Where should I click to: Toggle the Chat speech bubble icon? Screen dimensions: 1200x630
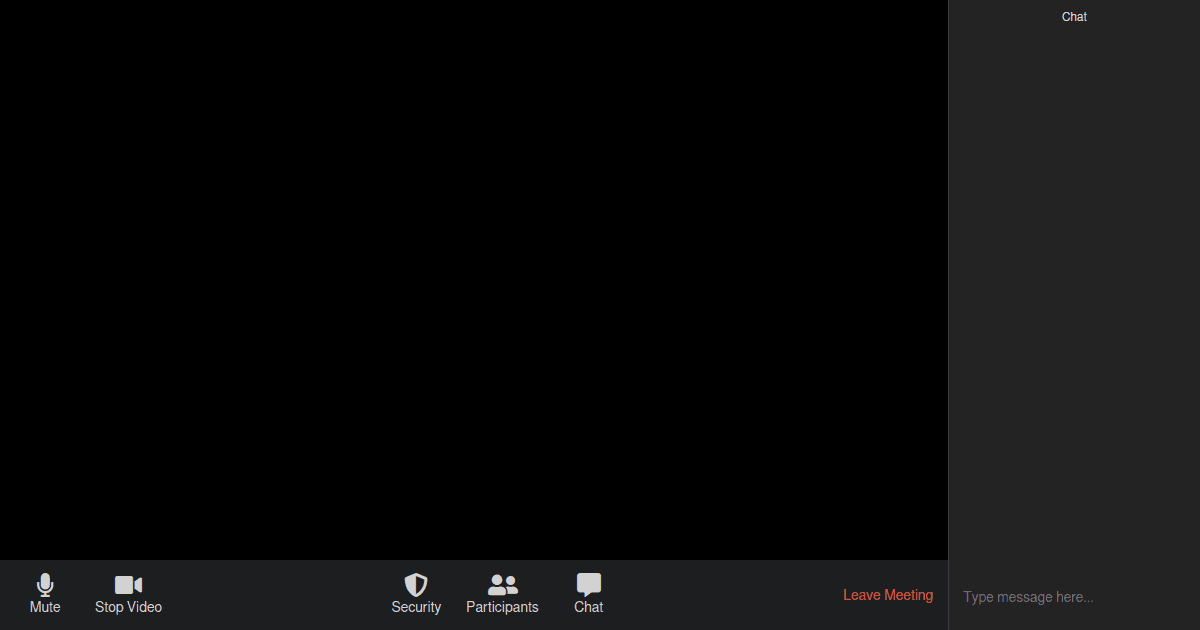589,585
